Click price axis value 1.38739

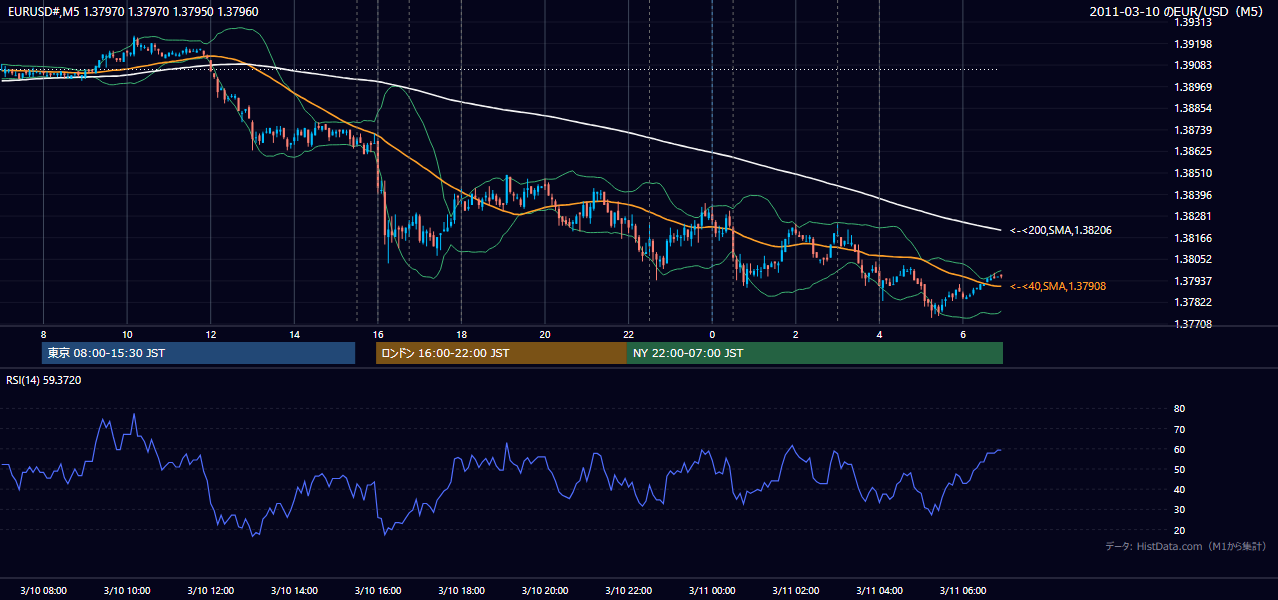click(x=1193, y=130)
